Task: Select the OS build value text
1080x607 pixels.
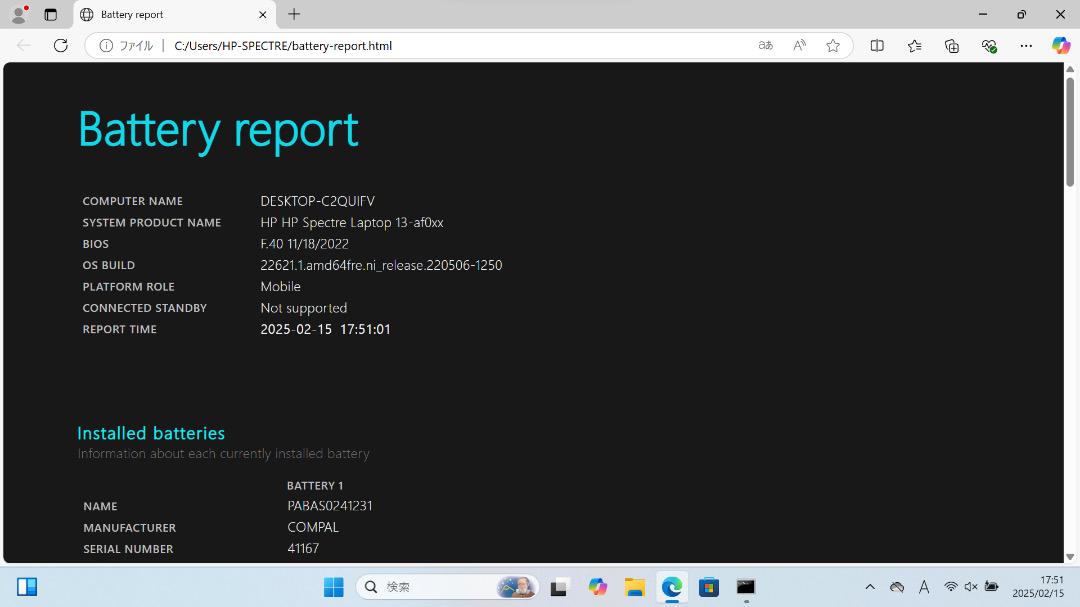Action: 381,265
